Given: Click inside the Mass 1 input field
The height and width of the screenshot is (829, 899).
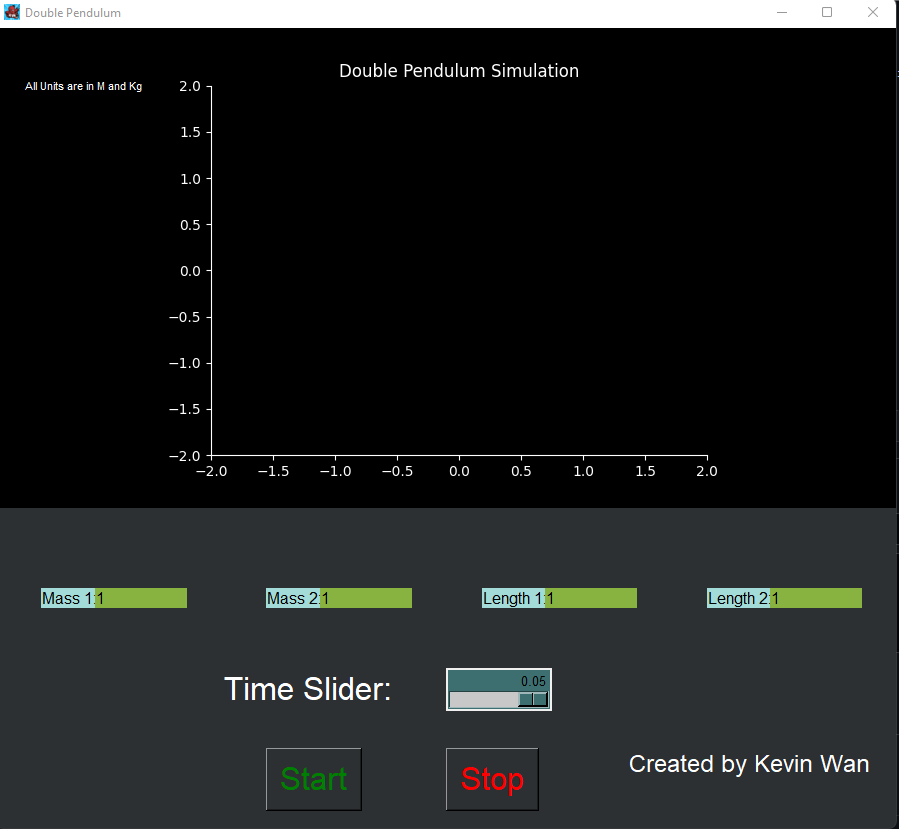Looking at the screenshot, I should coord(140,597).
